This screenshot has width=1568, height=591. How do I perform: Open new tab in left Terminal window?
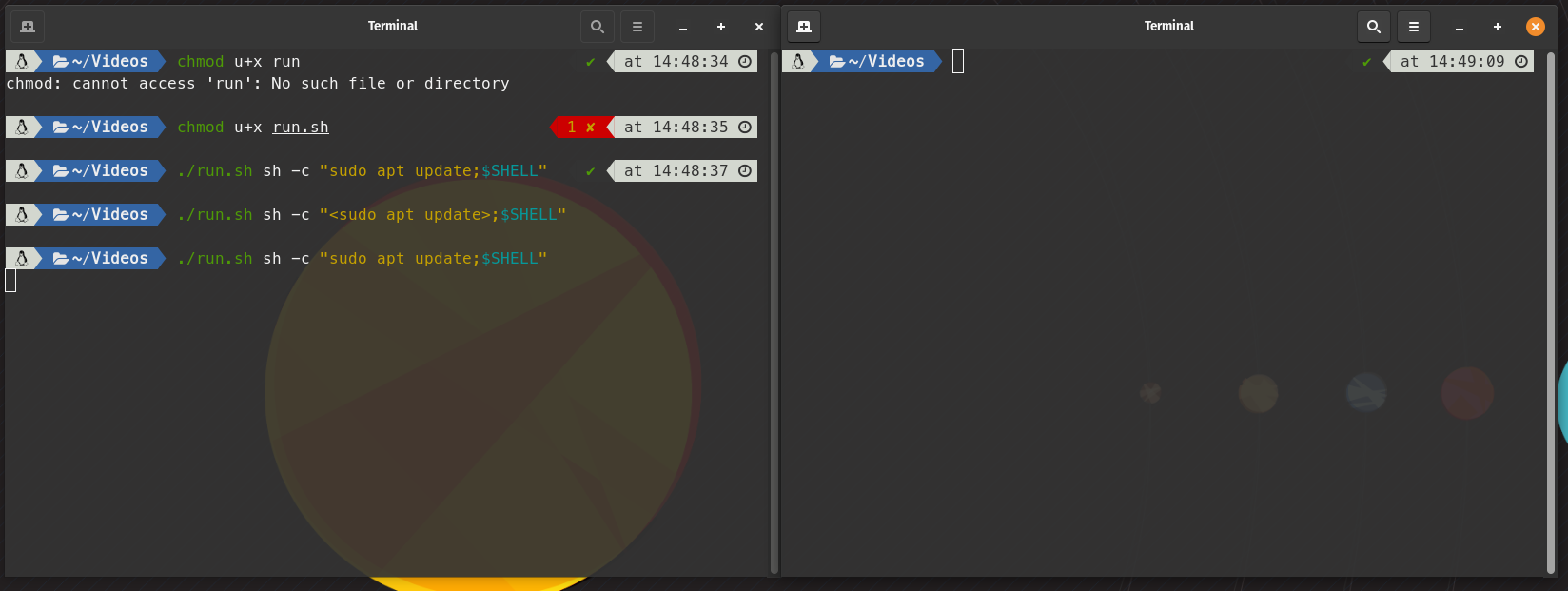coord(28,27)
